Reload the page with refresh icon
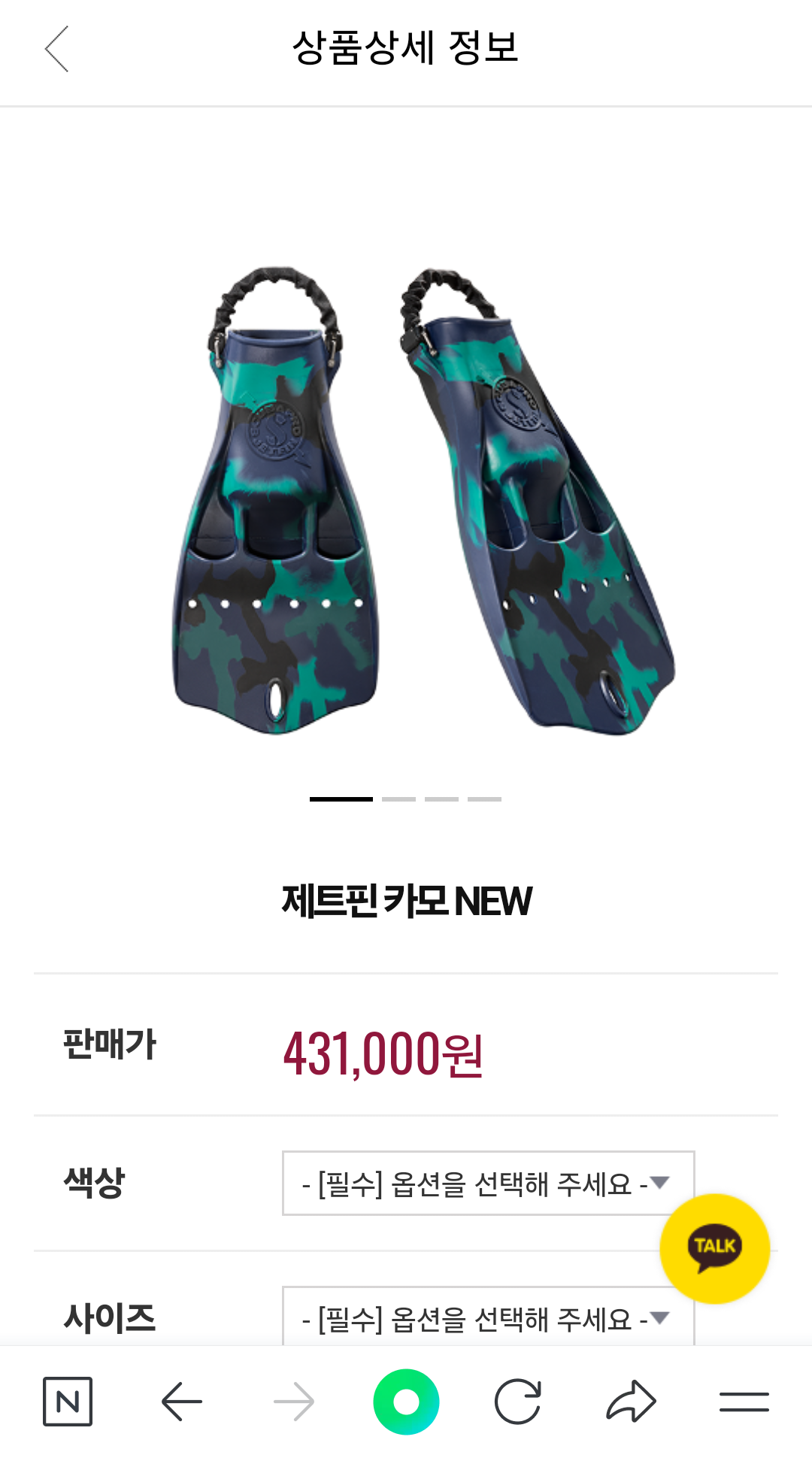This screenshot has width=812, height=1458. [518, 1402]
